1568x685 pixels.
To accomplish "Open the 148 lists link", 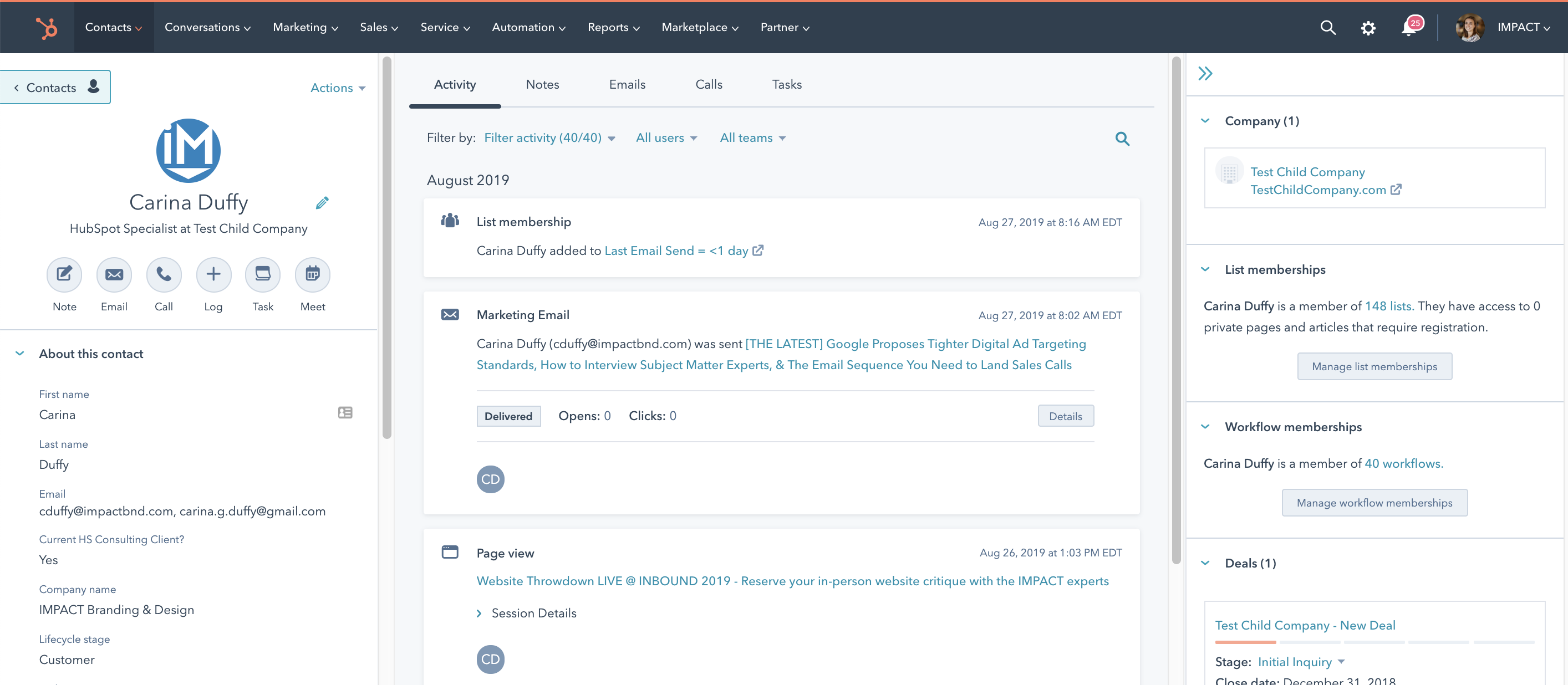I will point(1388,306).
